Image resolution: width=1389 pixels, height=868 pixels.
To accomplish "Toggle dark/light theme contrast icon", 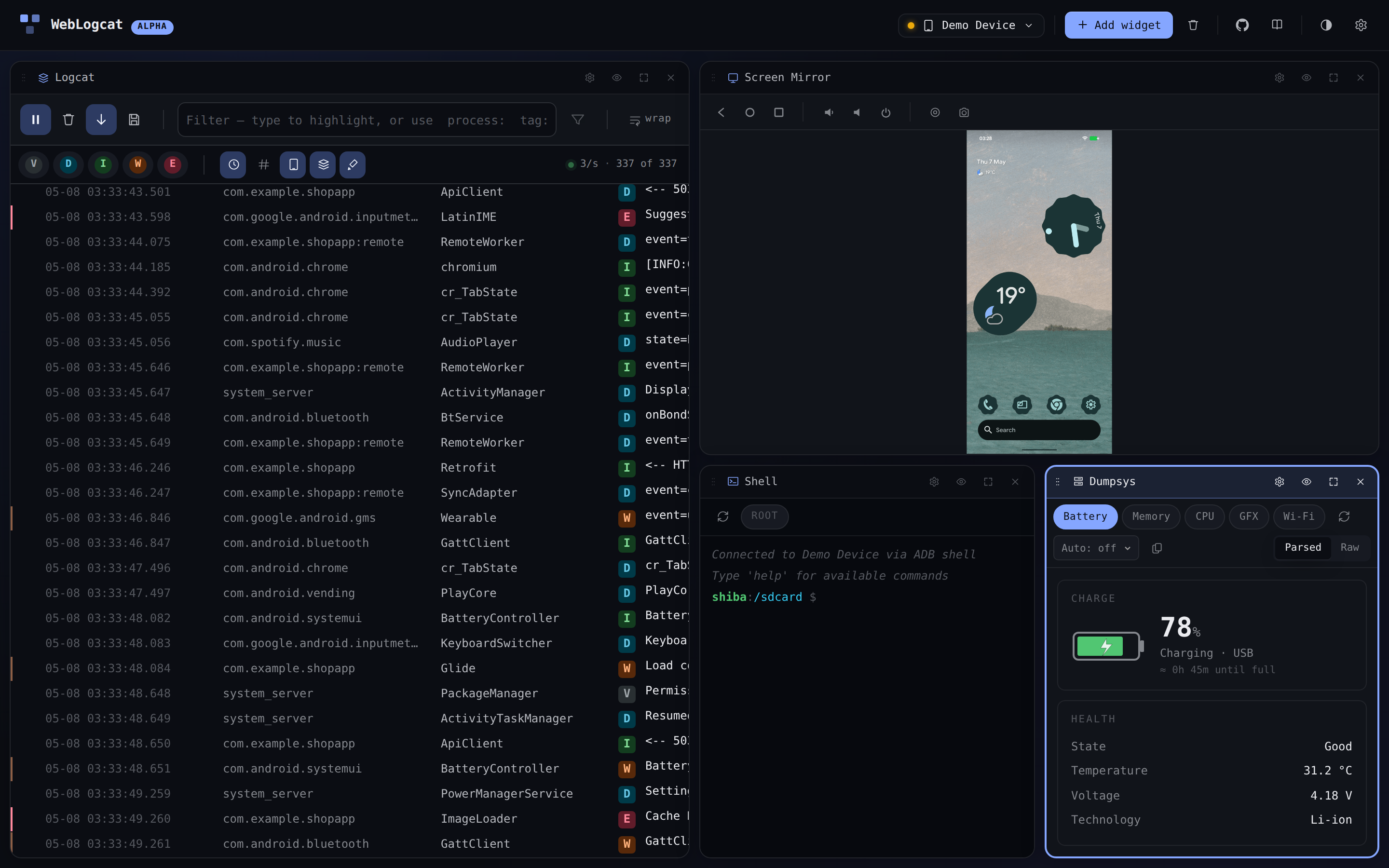I will click(1326, 25).
